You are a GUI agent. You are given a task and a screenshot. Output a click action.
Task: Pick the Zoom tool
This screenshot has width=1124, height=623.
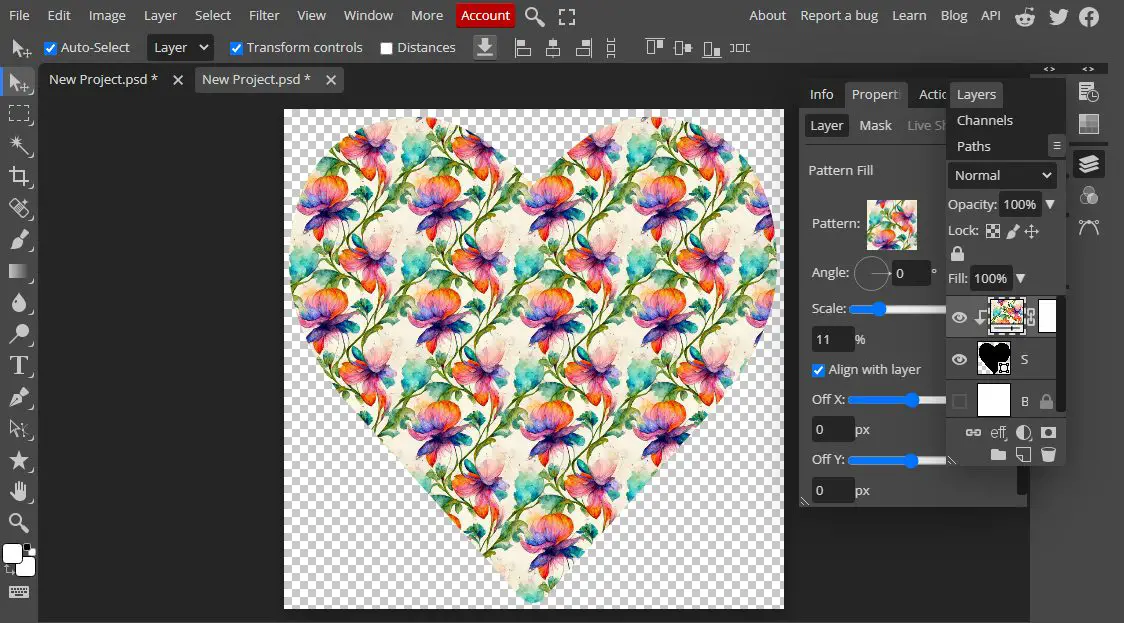(20, 522)
